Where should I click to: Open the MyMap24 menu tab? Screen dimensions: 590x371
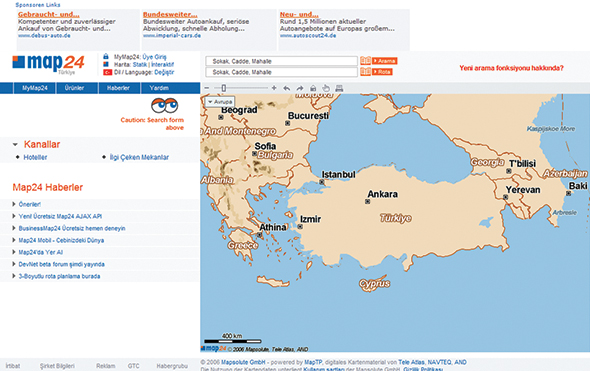(35, 88)
